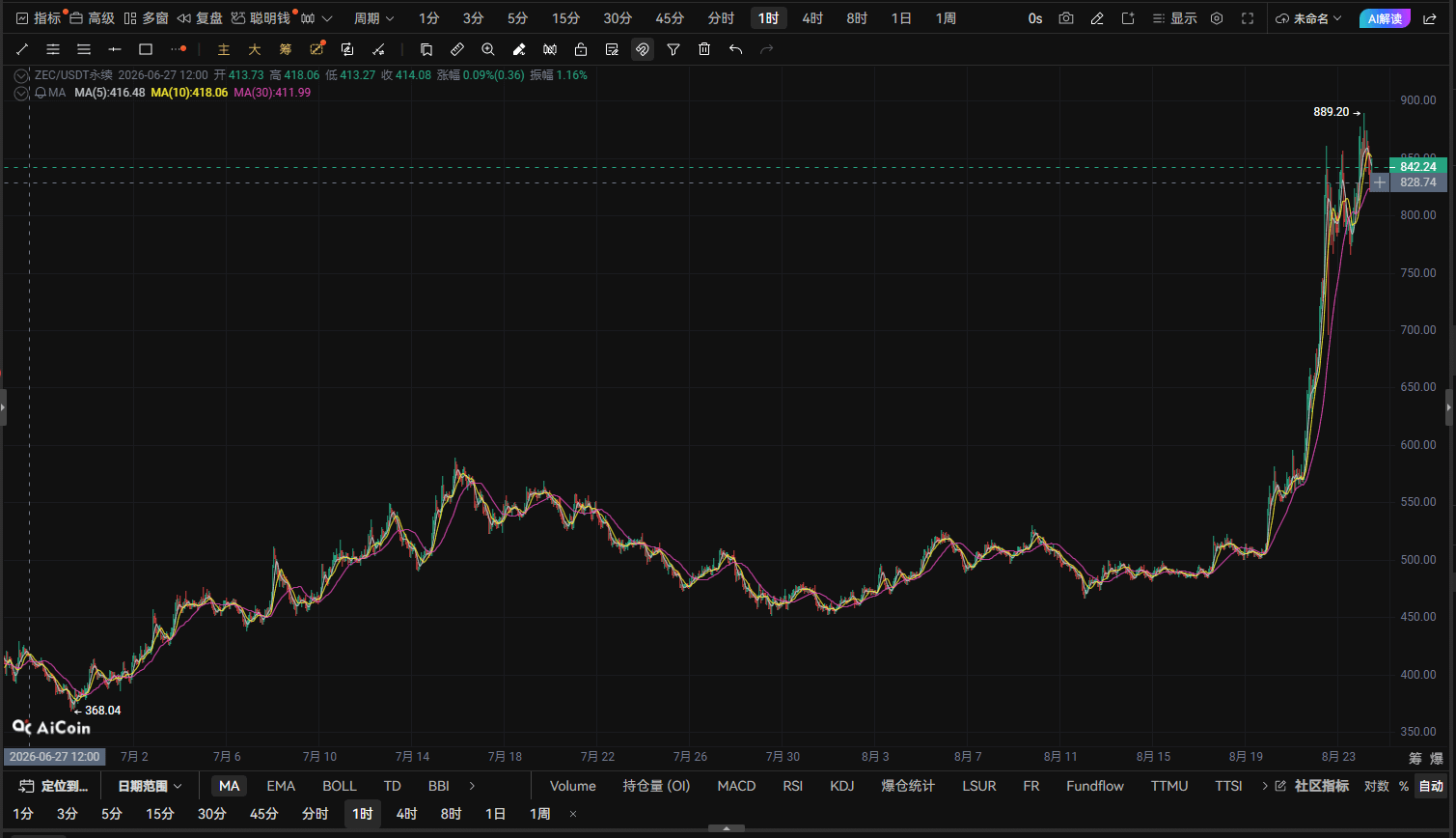Toggle the EMA main indicator
Image resolution: width=1456 pixels, height=838 pixels.
281,786
